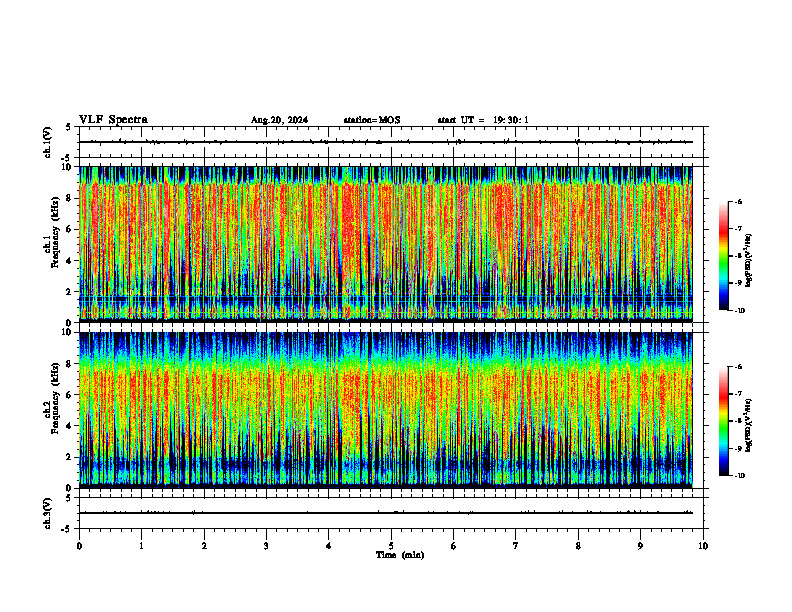
Task: Click the "6" tick on the time axis
Action: pyautogui.click(x=453, y=546)
